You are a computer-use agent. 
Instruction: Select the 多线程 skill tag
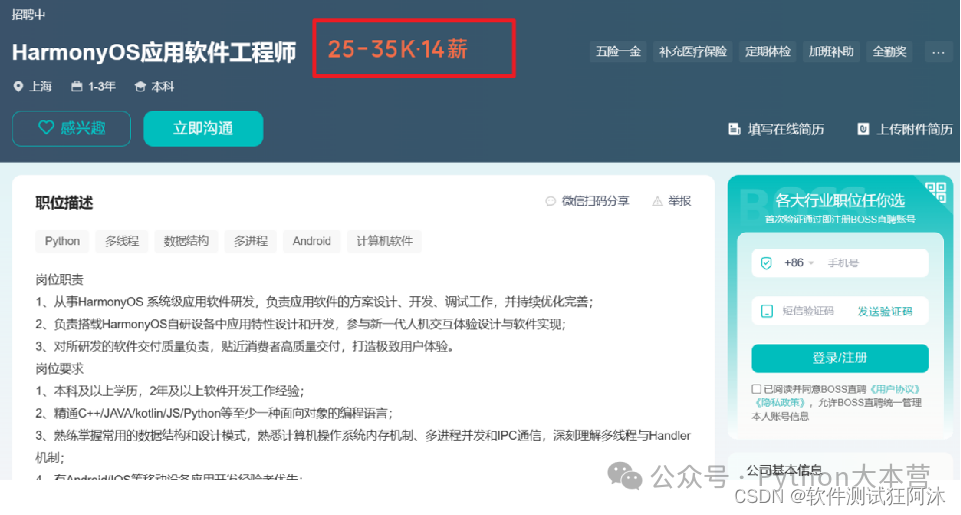[x=122, y=241]
